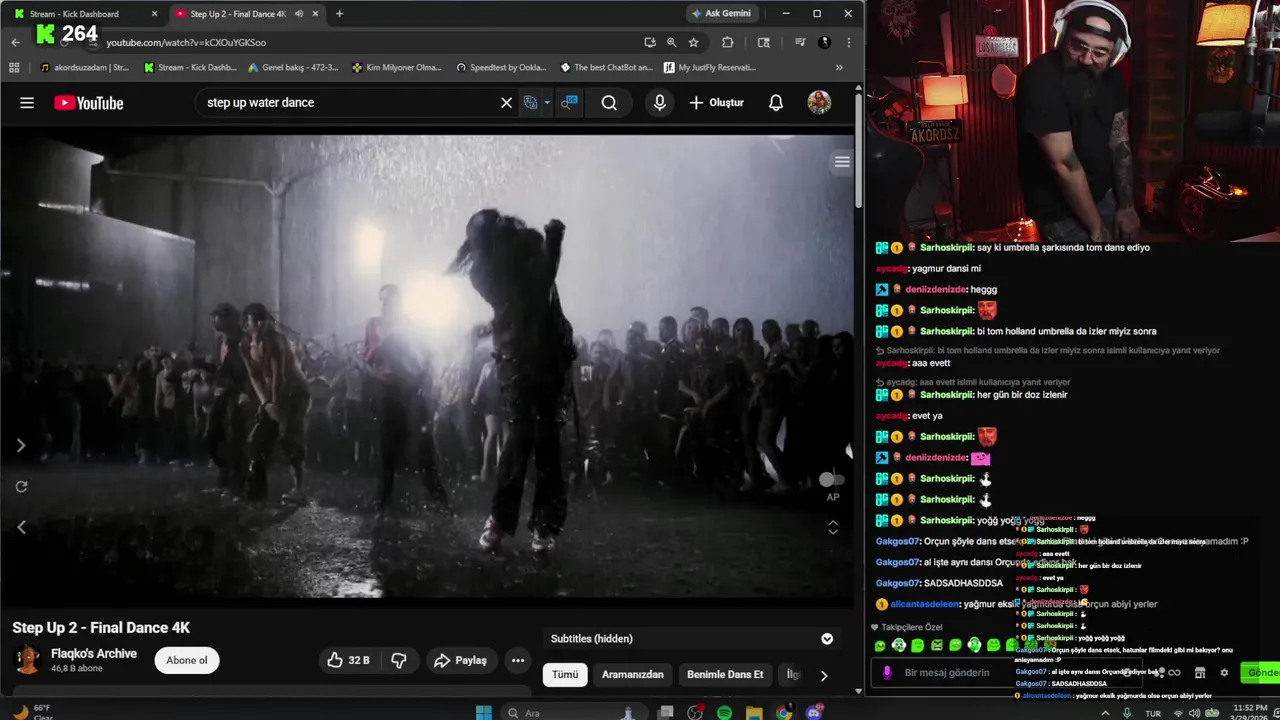The width and height of the screenshot is (1280, 720).
Task: Click the Windows taskbar search box Ara
Action: 570,713
